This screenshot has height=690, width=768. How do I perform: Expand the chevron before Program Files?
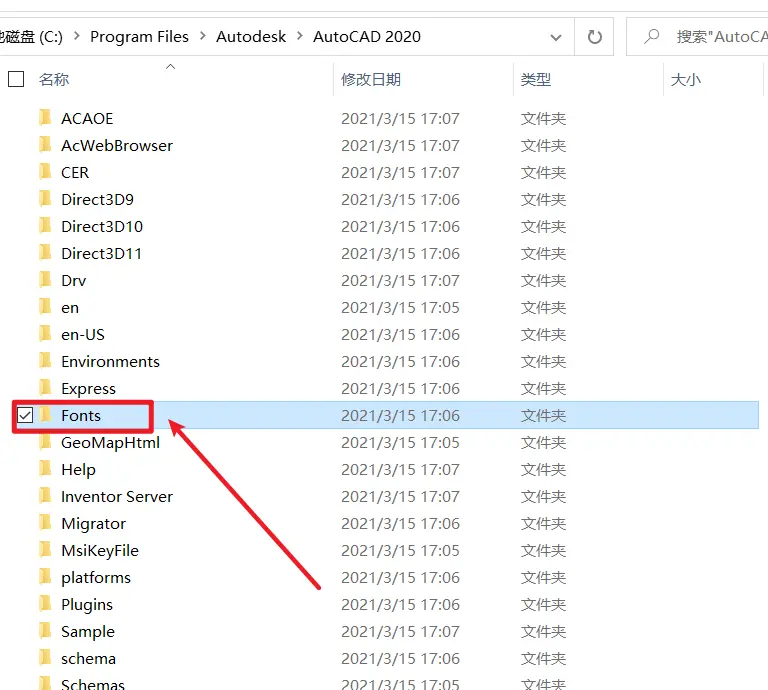[76, 36]
